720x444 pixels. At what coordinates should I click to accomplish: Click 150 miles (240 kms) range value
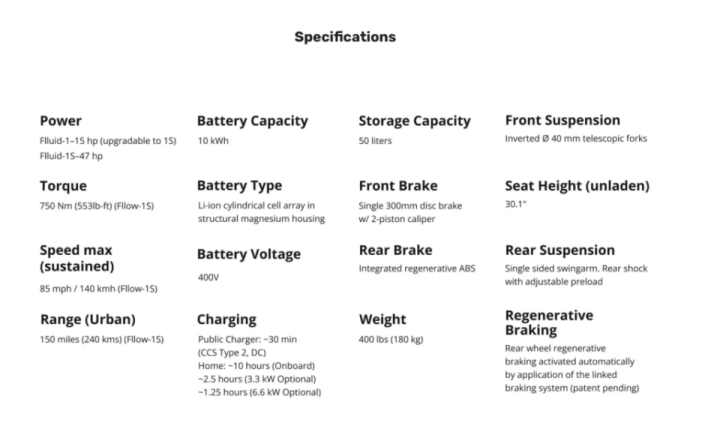tap(101, 339)
